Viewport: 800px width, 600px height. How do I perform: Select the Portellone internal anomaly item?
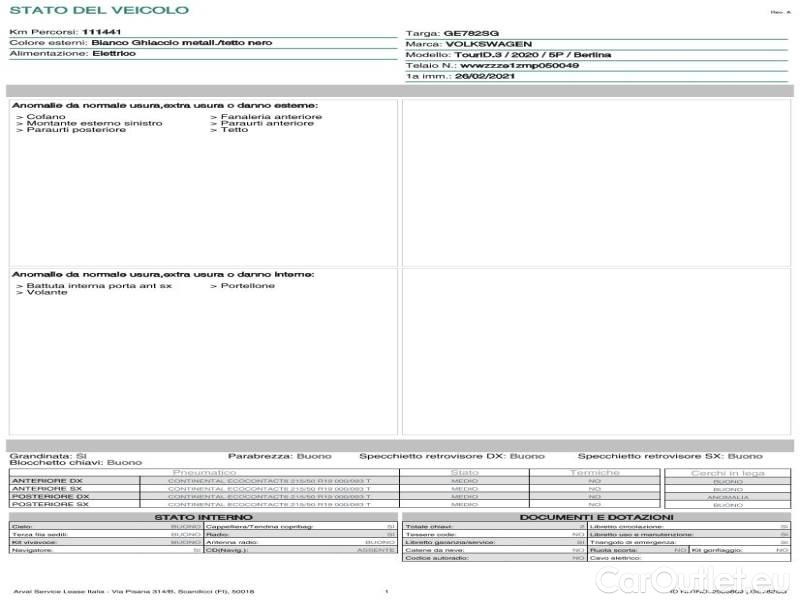pyautogui.click(x=247, y=286)
